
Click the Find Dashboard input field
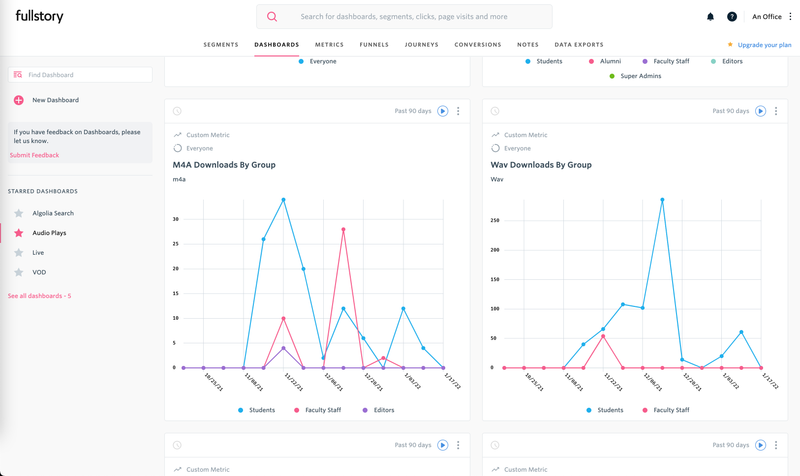point(80,74)
